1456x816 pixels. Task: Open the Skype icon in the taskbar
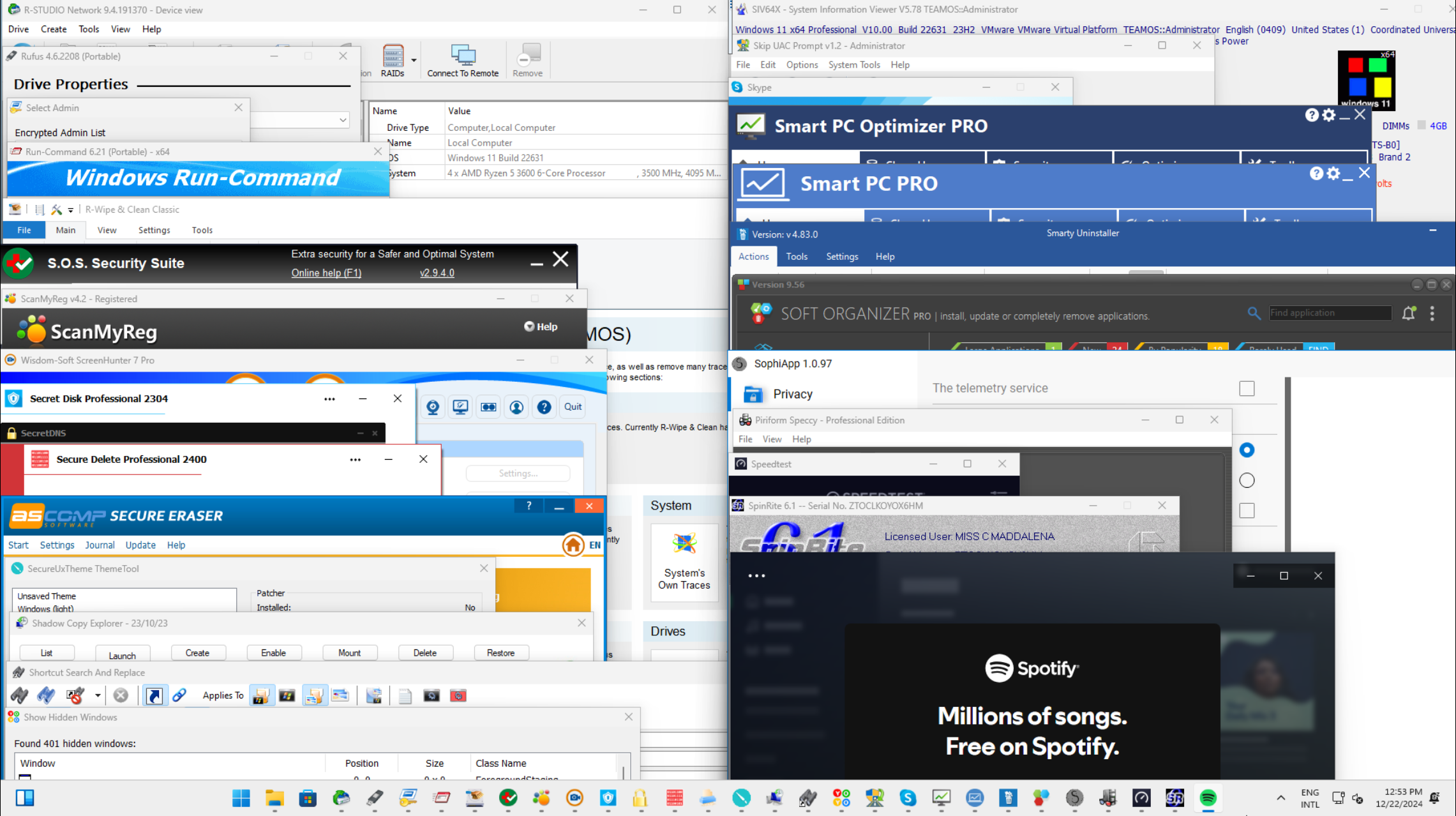908,797
